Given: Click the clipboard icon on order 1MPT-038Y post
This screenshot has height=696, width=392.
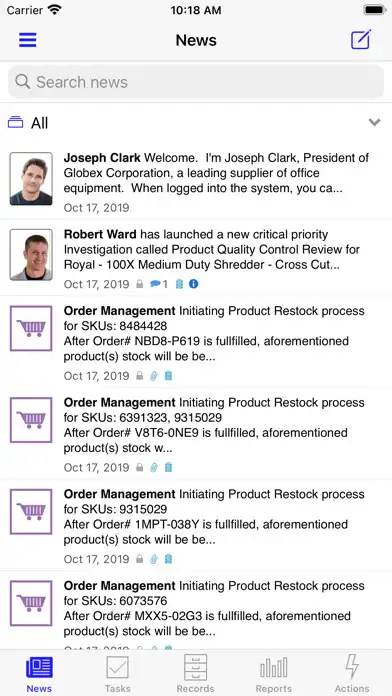Looking at the screenshot, I should click(x=168, y=559).
